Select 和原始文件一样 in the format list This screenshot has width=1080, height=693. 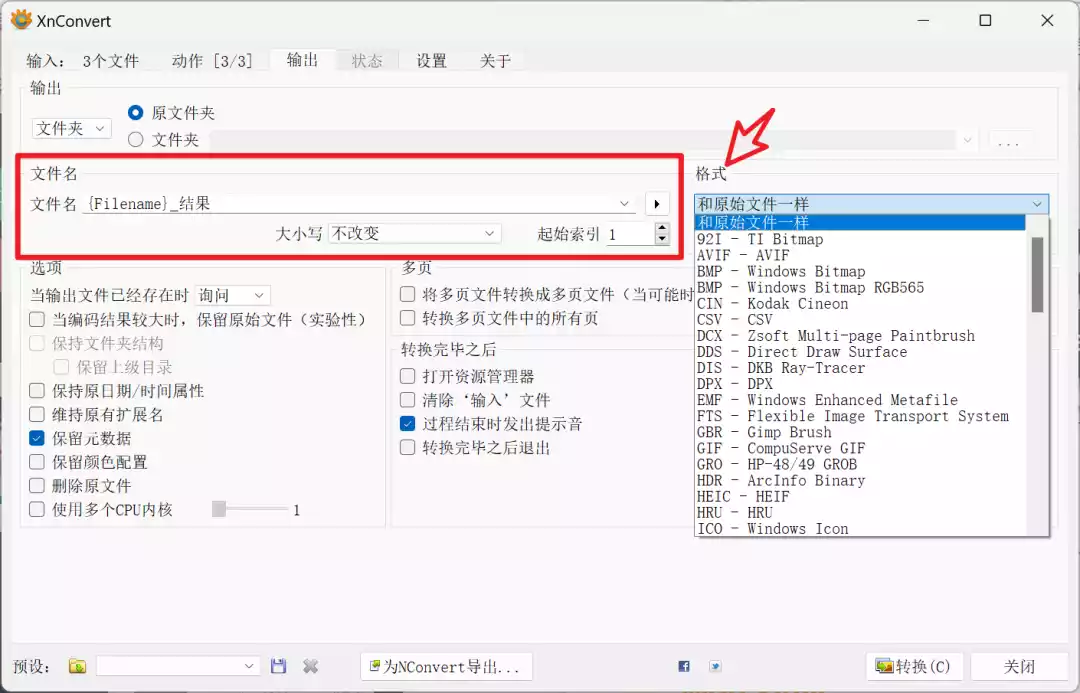[x=860, y=223]
